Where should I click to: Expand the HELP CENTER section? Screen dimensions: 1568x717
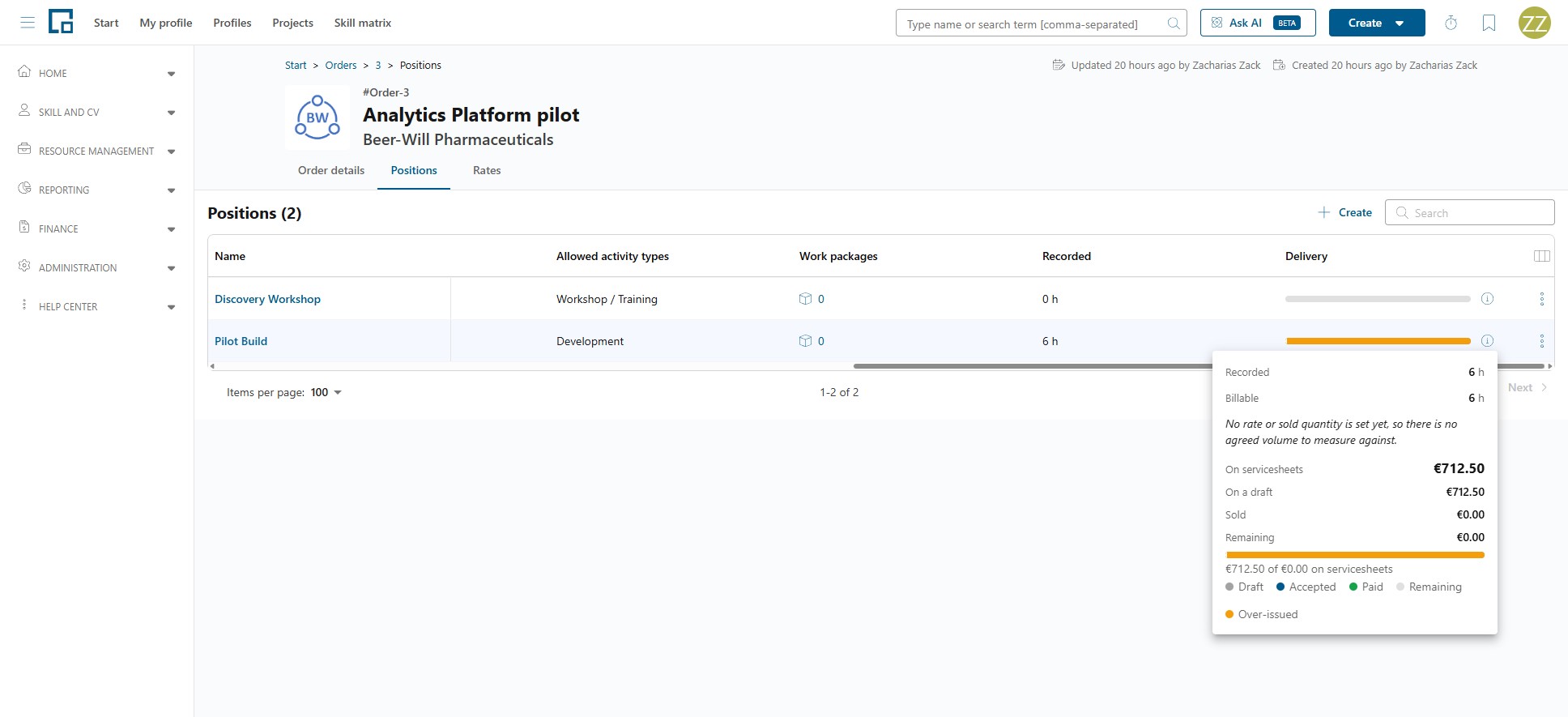pos(171,307)
